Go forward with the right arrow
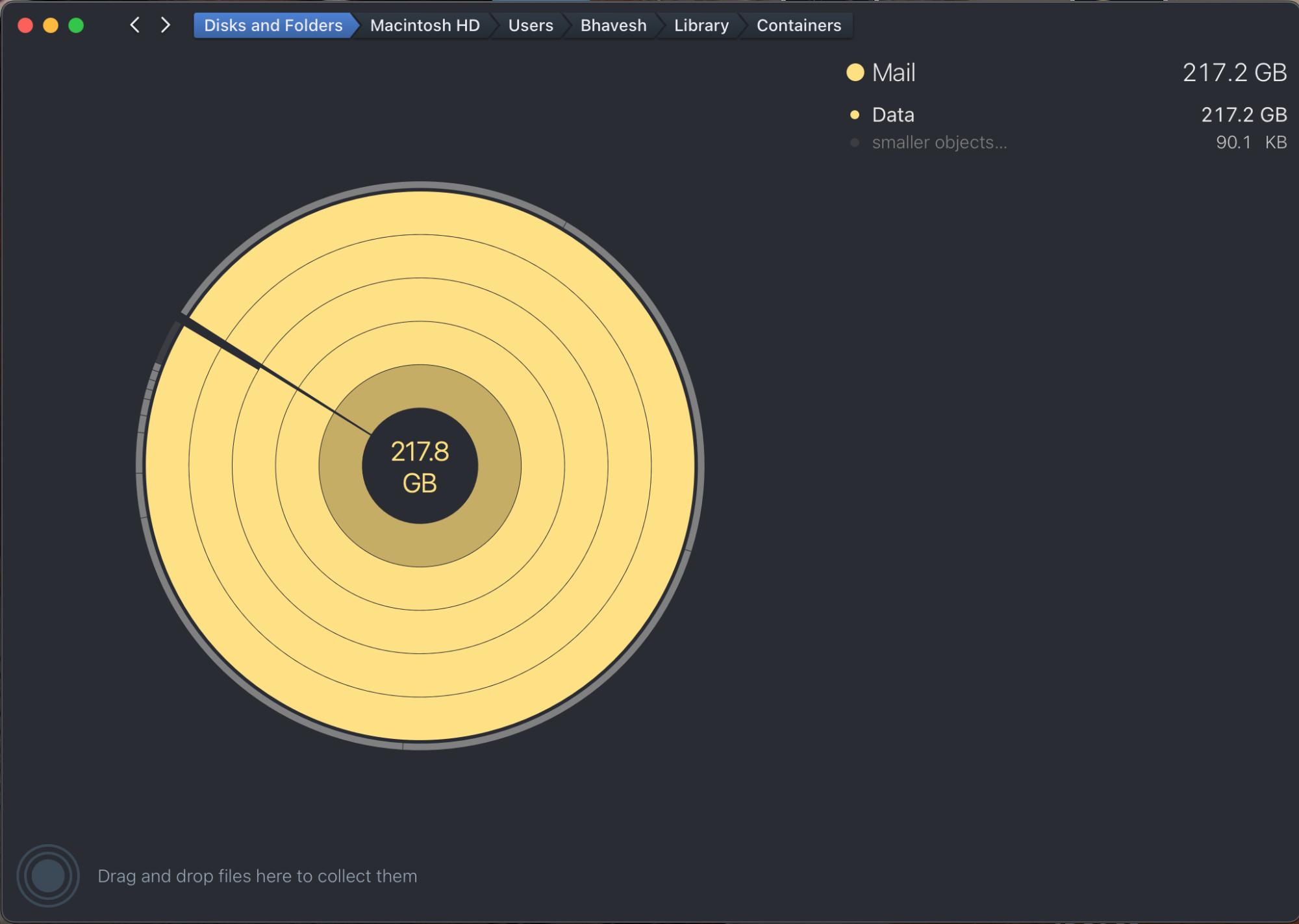The width and height of the screenshot is (1299, 924). point(166,25)
